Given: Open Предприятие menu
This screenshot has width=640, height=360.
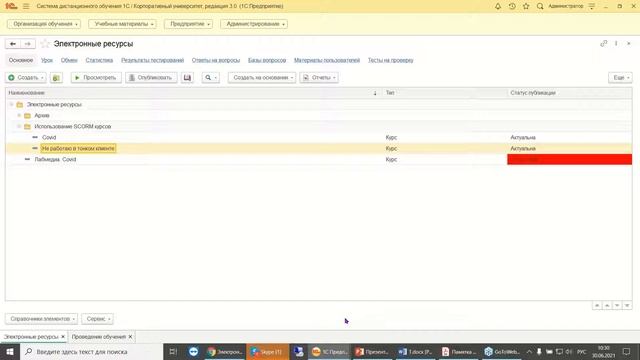Looking at the screenshot, I should pyautogui.click(x=188, y=24).
